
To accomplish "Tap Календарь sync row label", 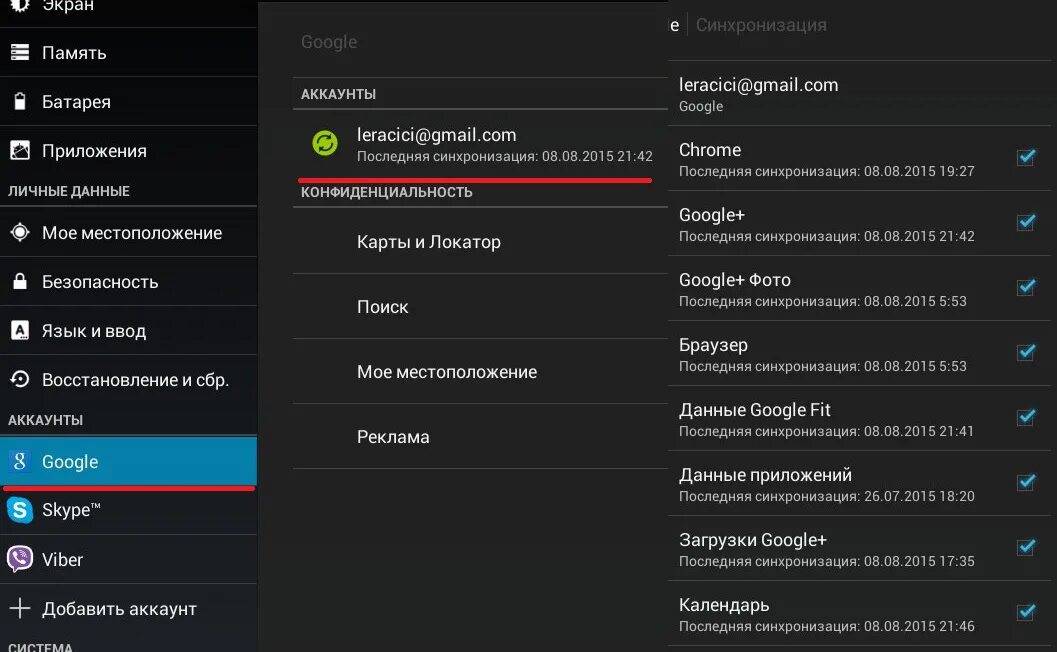I will click(x=724, y=605).
